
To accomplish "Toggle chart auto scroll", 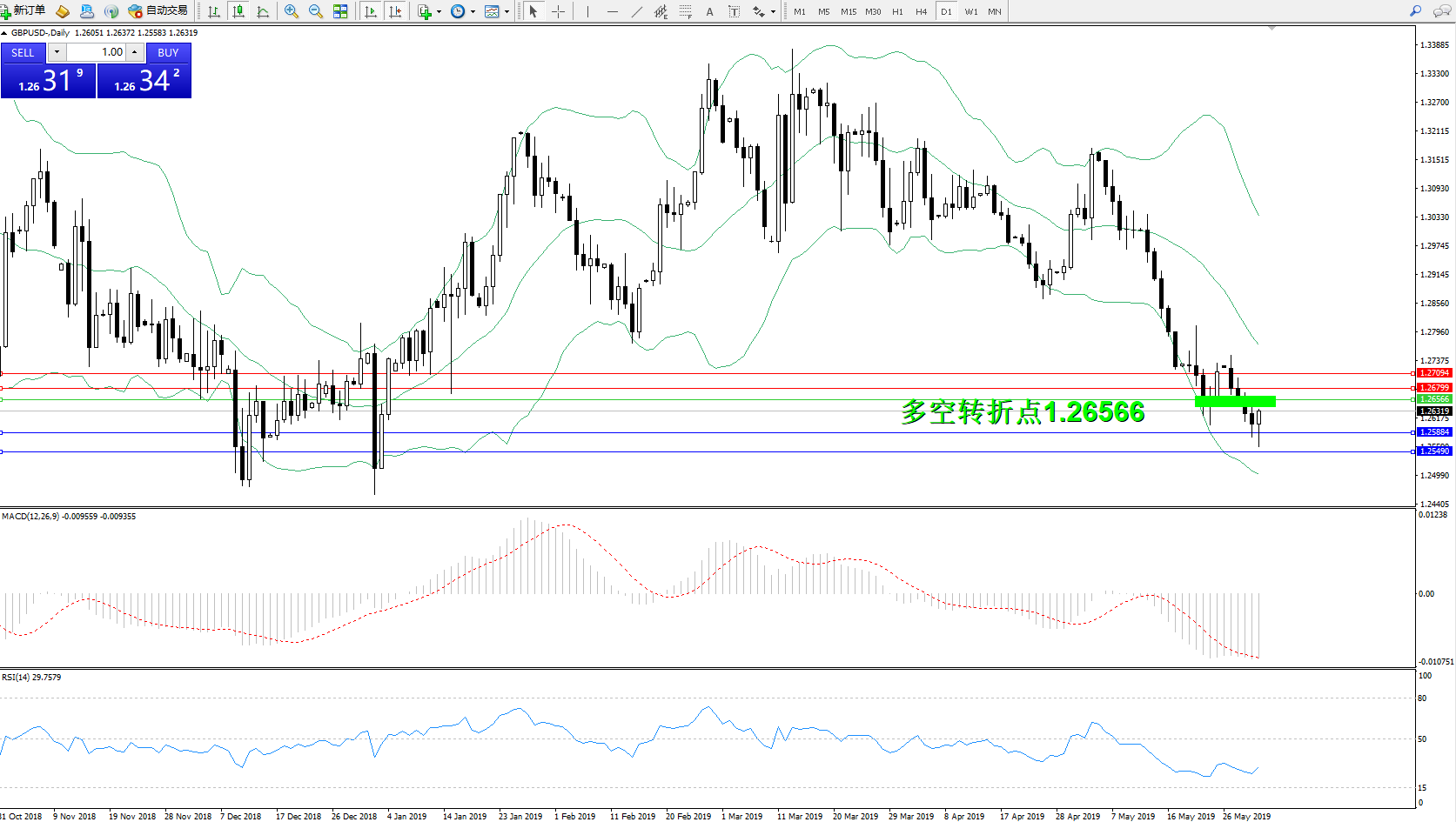I will pyautogui.click(x=371, y=11).
